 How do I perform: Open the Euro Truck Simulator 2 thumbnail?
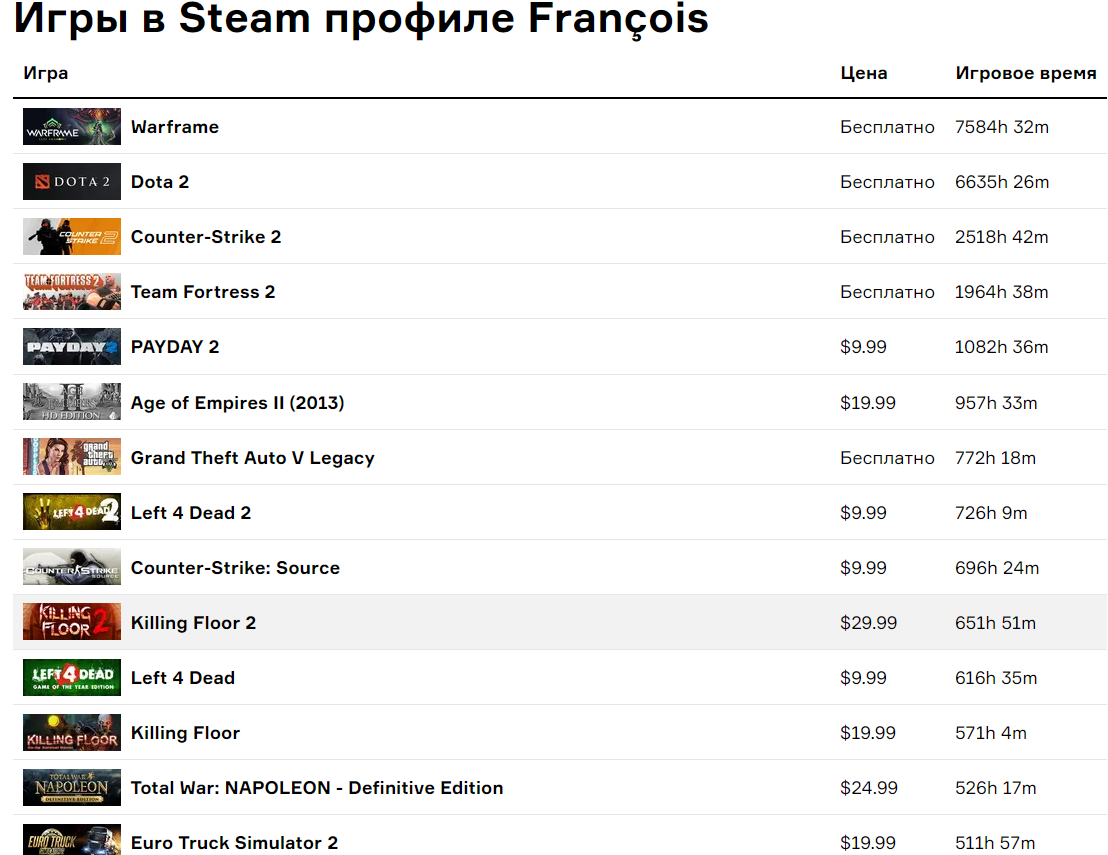(x=72, y=841)
